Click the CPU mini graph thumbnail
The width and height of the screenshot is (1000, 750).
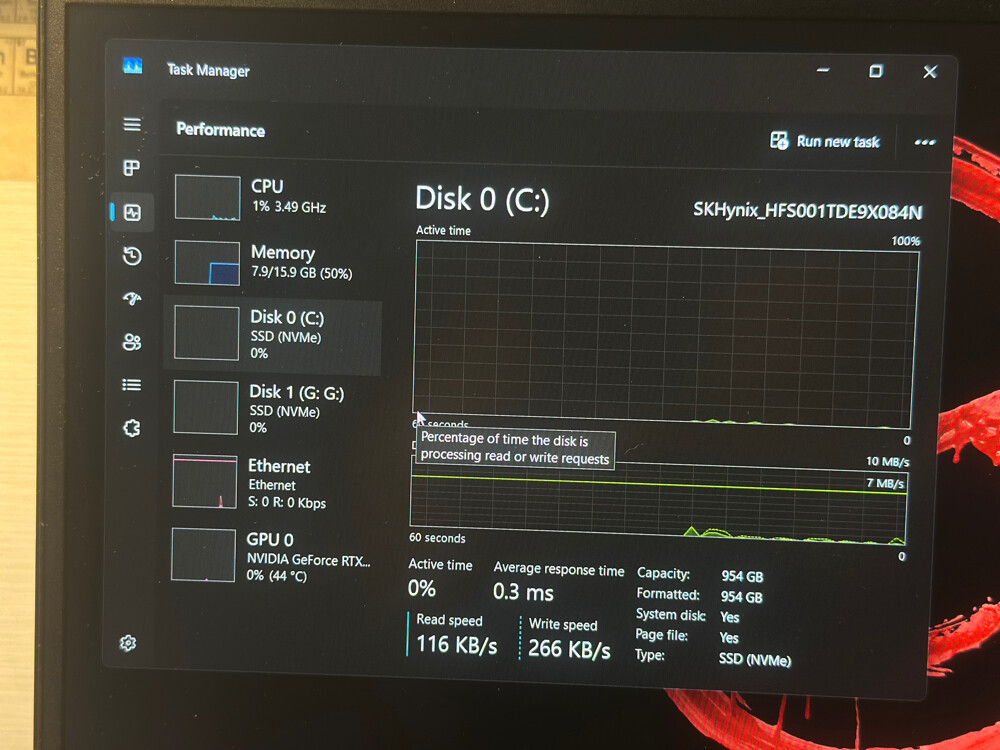click(x=207, y=198)
